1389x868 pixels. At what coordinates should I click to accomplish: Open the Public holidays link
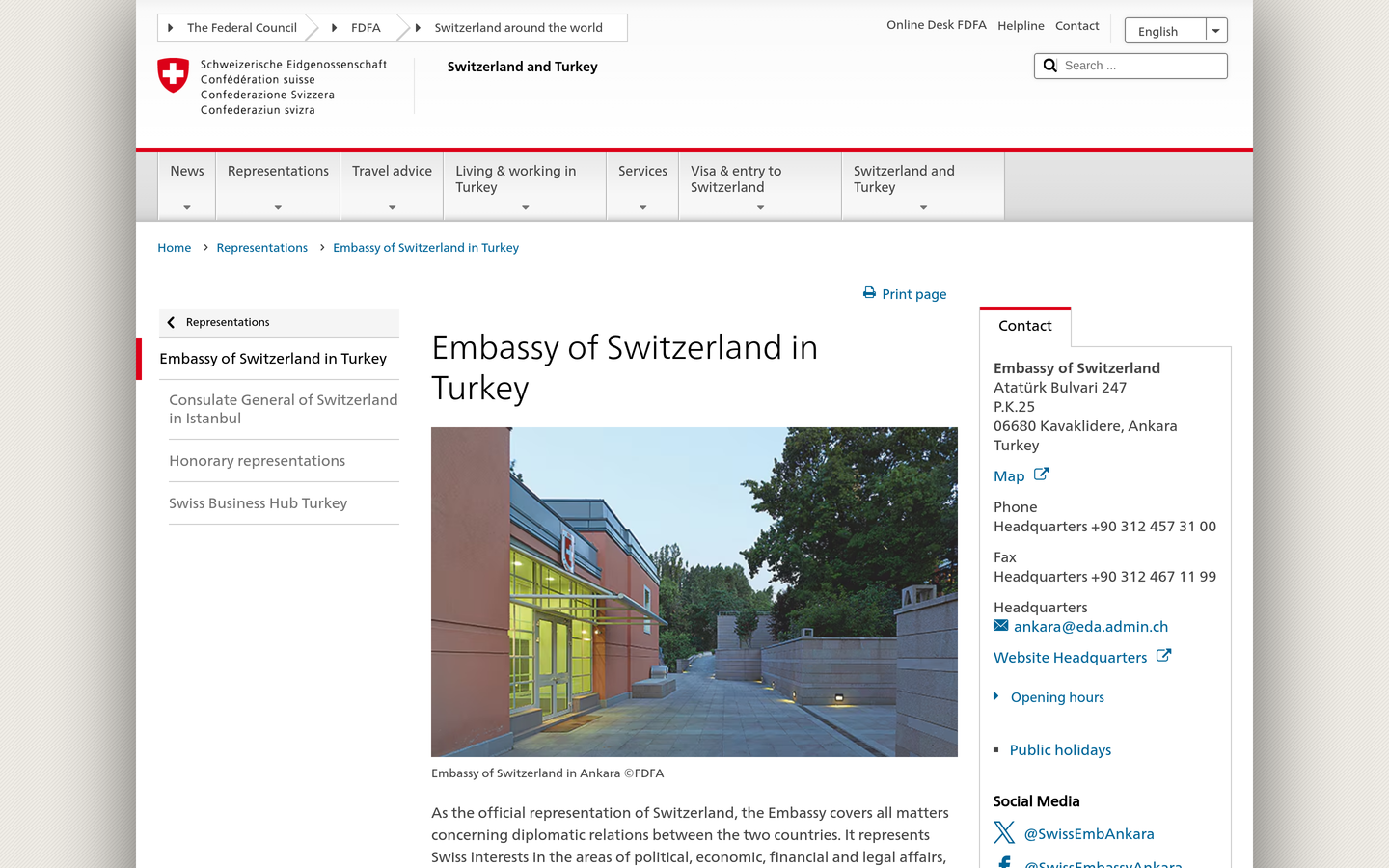coord(1060,750)
